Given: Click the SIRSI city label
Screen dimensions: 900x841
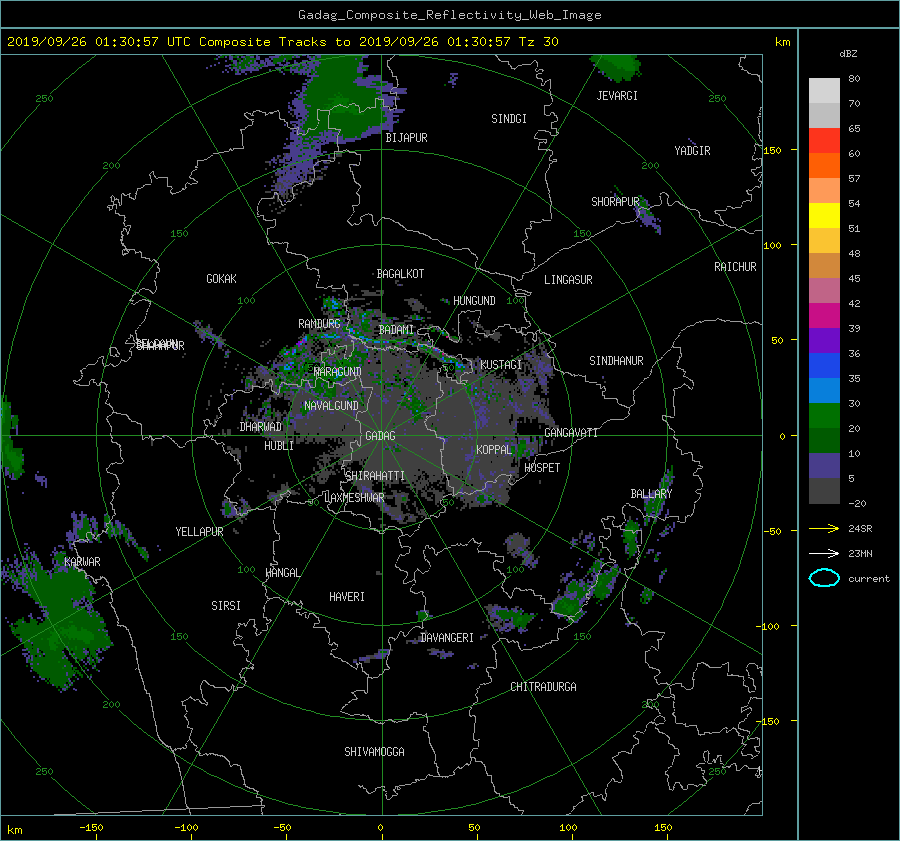Looking at the screenshot, I should click(226, 606).
